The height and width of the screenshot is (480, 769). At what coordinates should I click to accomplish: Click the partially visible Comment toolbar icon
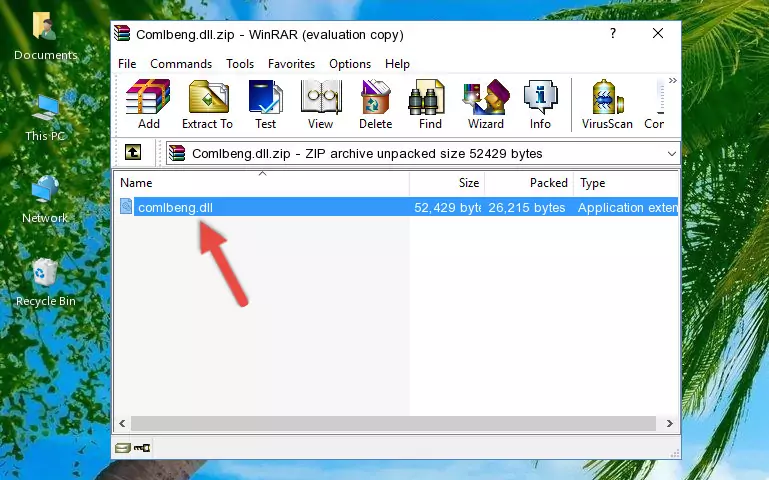point(655,104)
